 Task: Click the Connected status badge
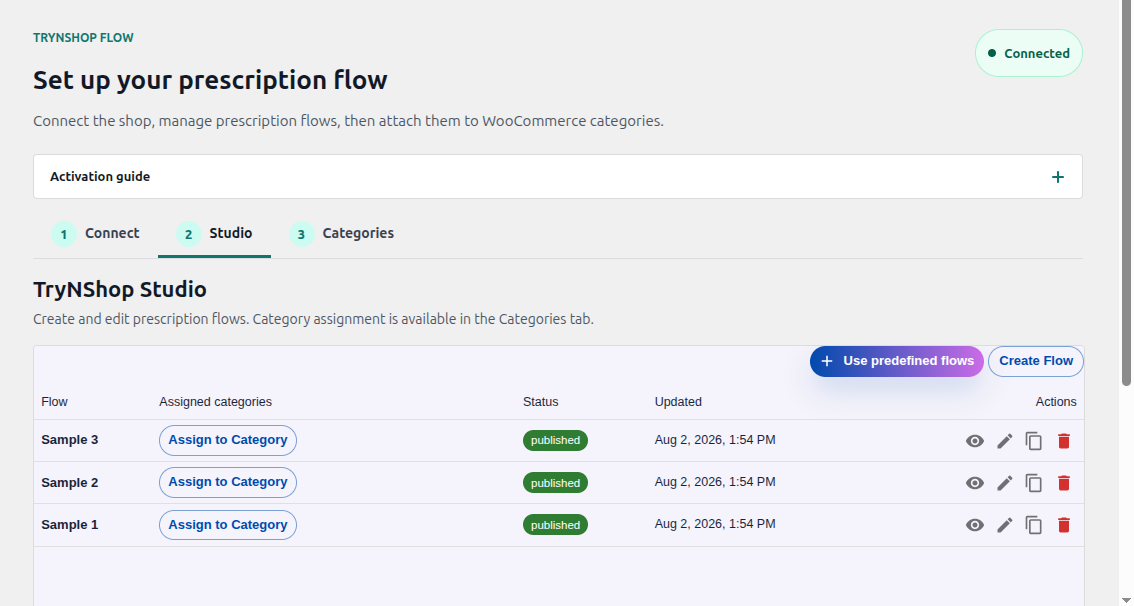1028,54
